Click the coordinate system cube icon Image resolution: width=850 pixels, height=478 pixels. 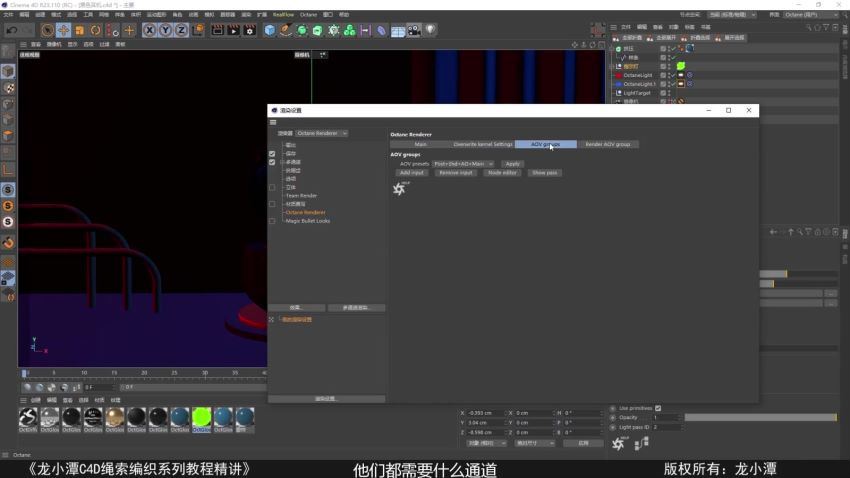pyautogui.click(x=198, y=30)
